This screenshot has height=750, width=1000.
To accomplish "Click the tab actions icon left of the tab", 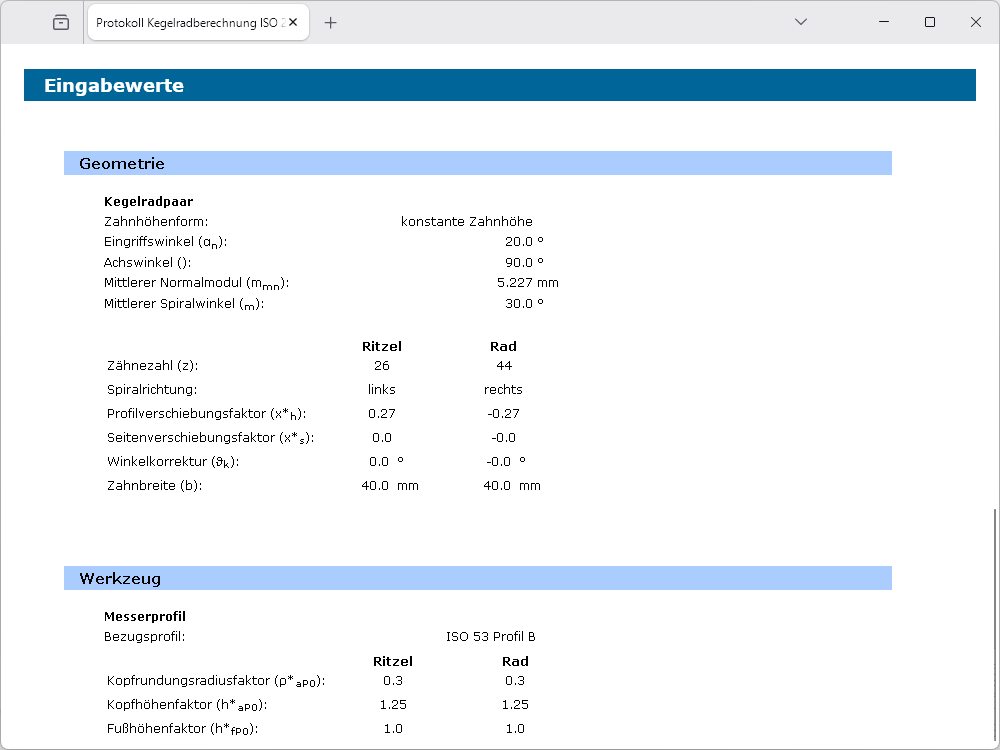I will [x=61, y=22].
